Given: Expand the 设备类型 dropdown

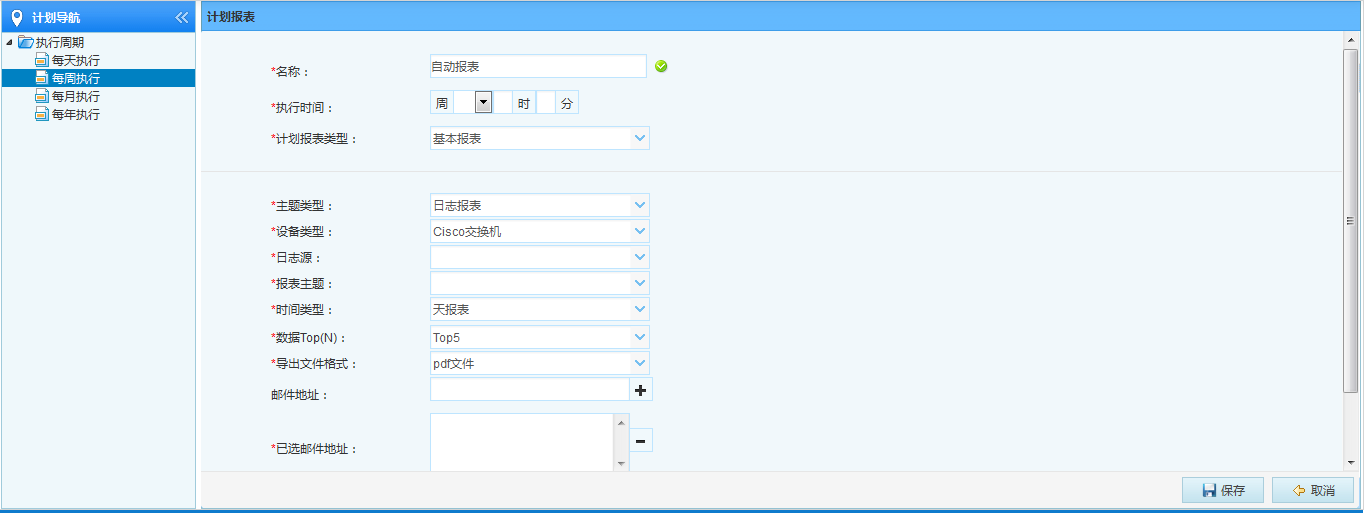Looking at the screenshot, I should [x=640, y=231].
